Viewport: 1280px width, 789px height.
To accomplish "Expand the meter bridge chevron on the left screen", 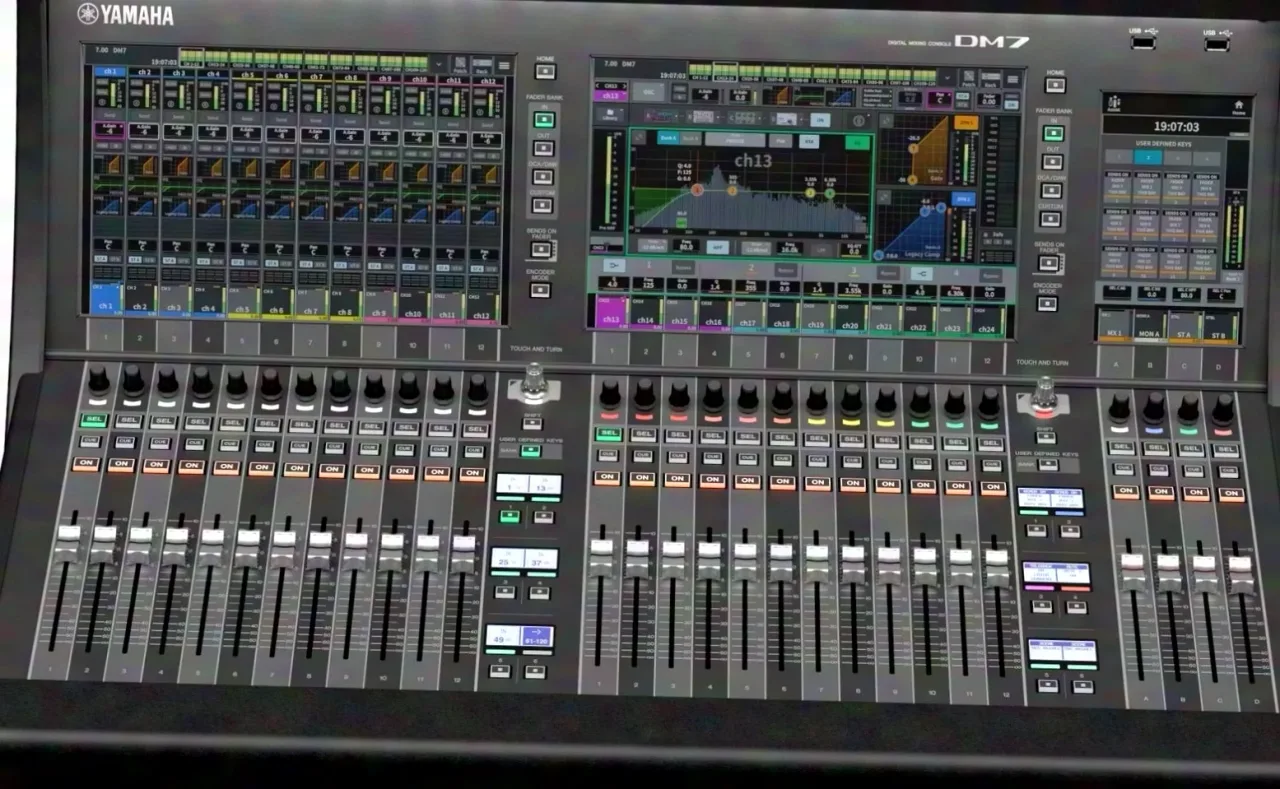I will point(439,64).
